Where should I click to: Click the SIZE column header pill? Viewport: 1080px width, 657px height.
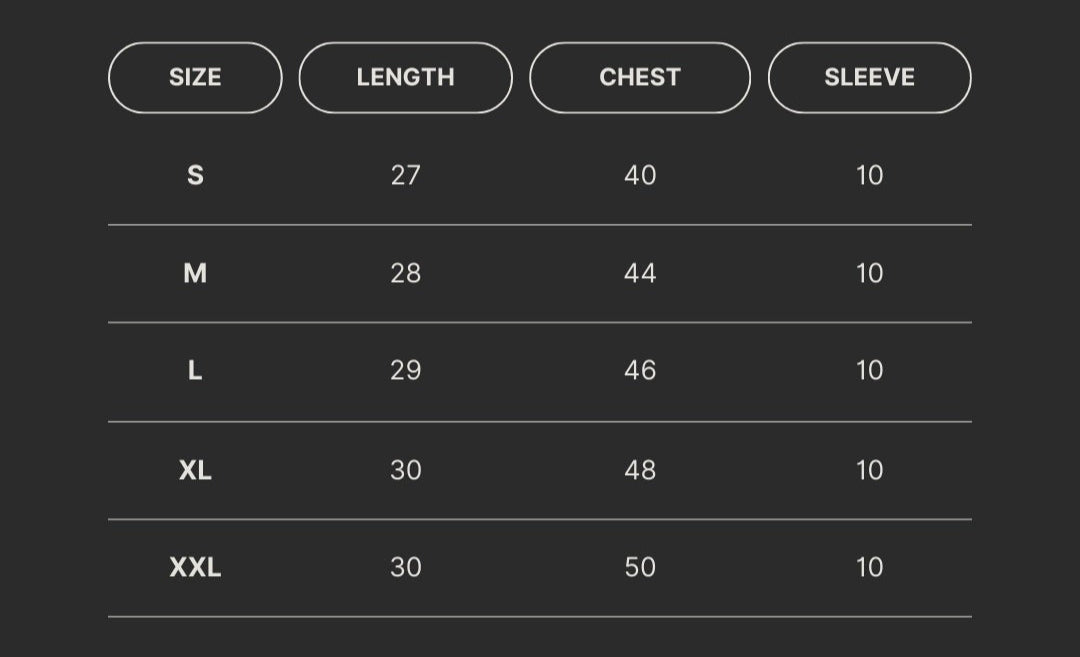tap(195, 78)
